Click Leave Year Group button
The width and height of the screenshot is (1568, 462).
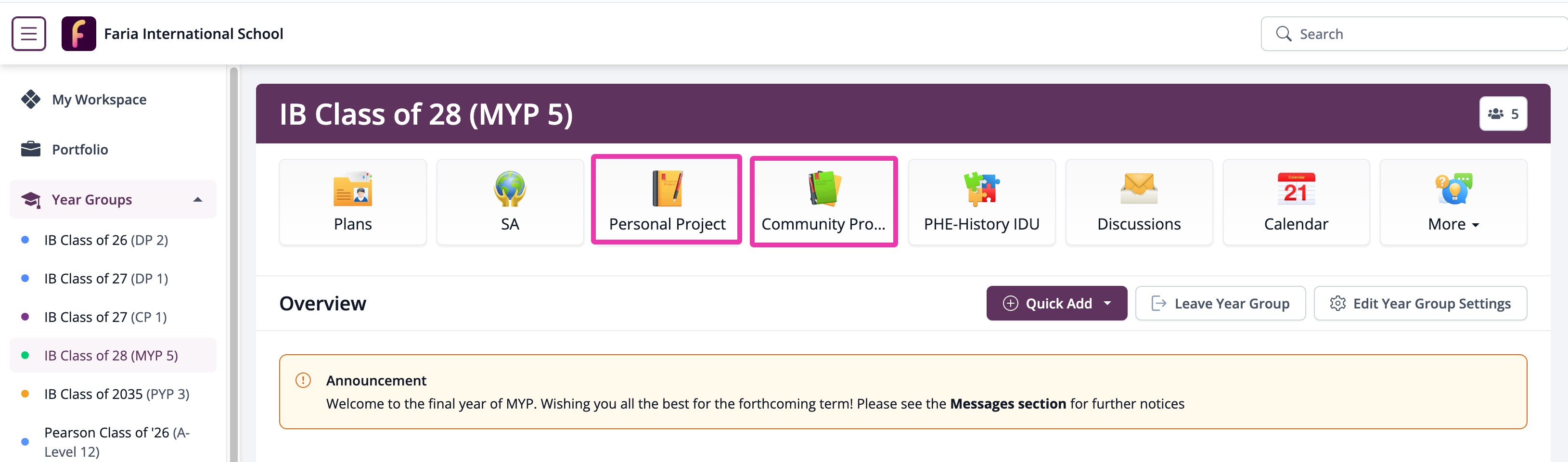1220,303
